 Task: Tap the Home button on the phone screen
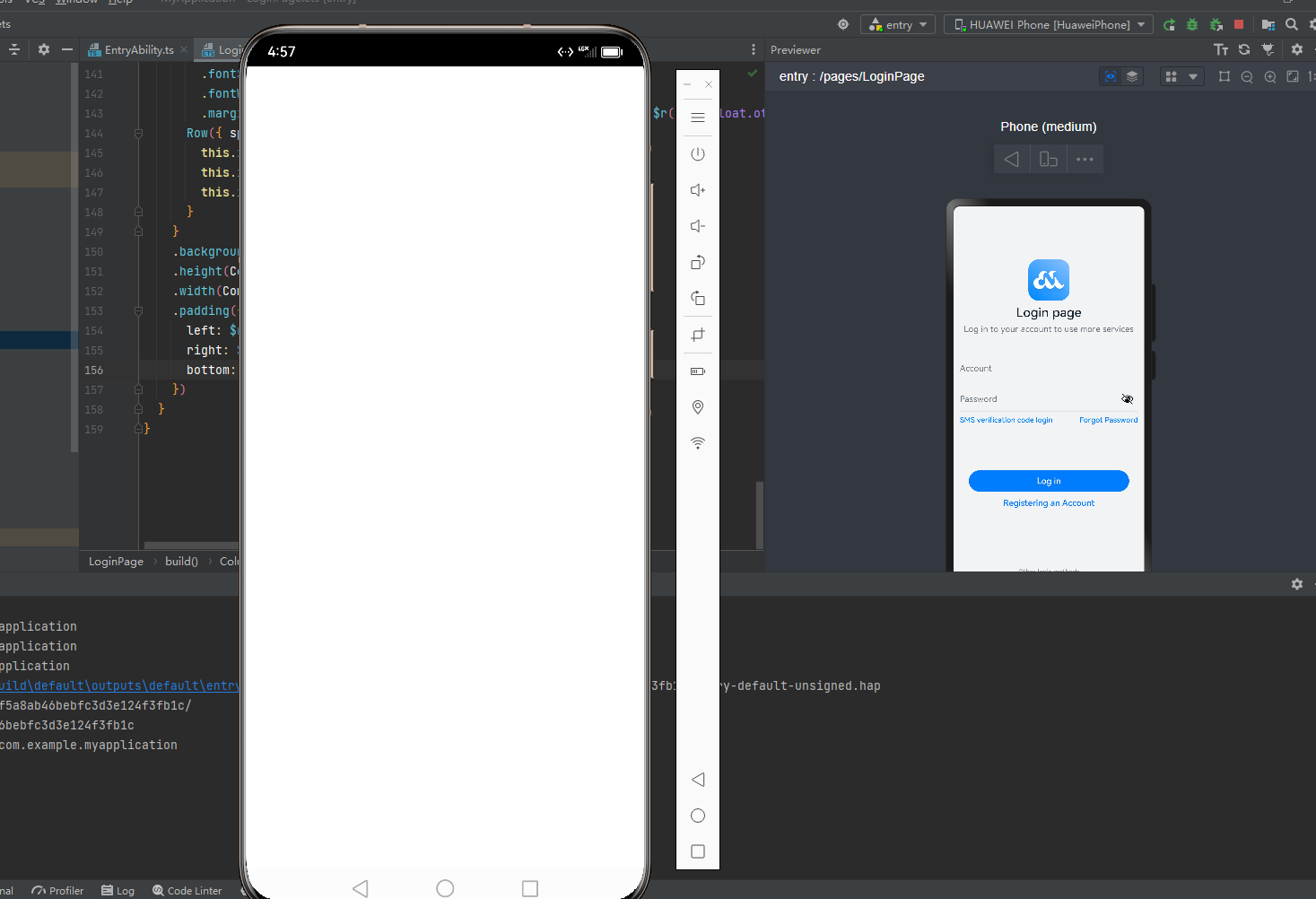point(445,888)
